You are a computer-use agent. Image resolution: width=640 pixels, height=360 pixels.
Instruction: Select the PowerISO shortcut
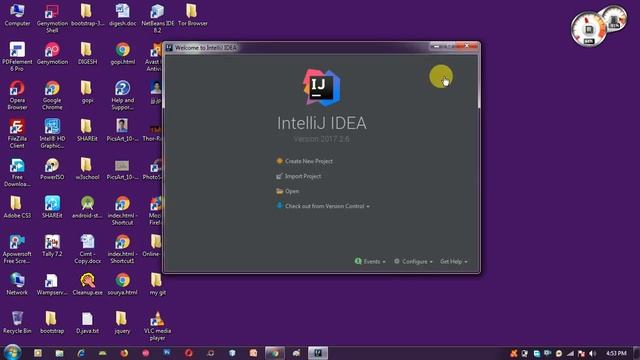click(52, 169)
